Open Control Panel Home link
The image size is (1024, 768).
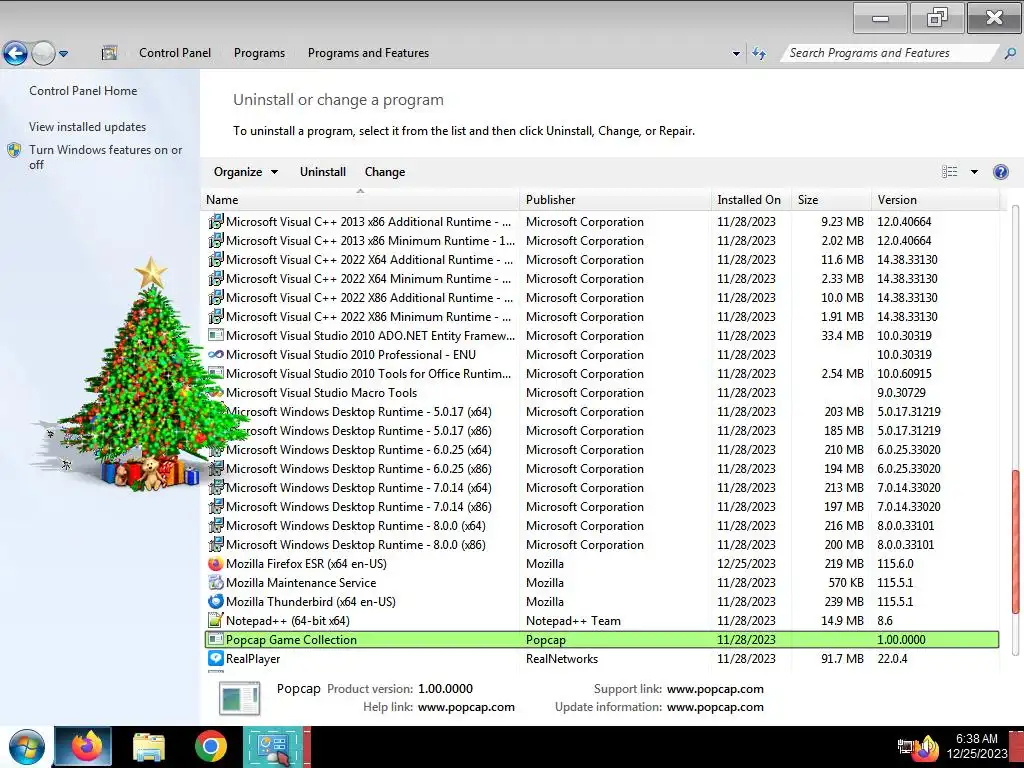(83, 91)
